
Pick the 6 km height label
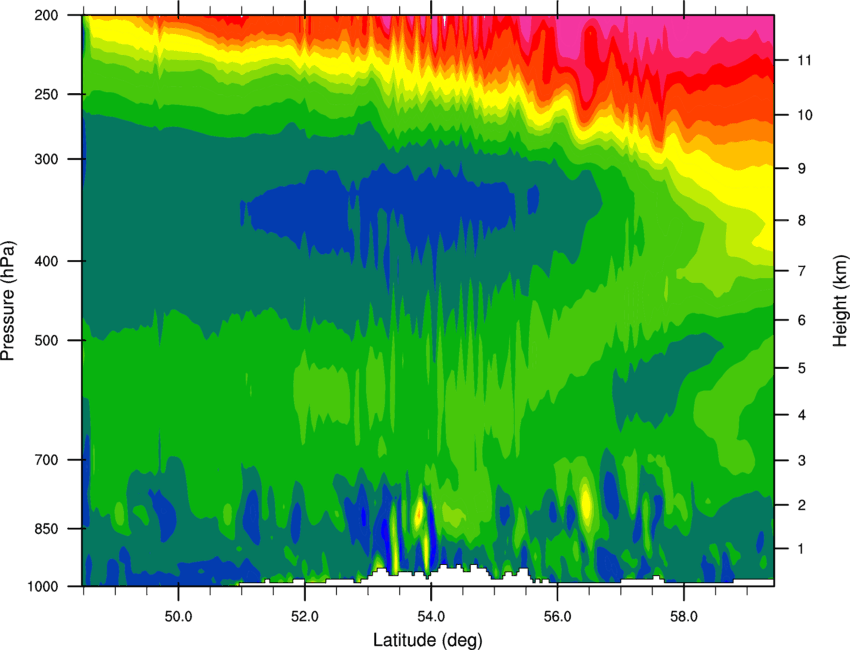[x=802, y=320]
